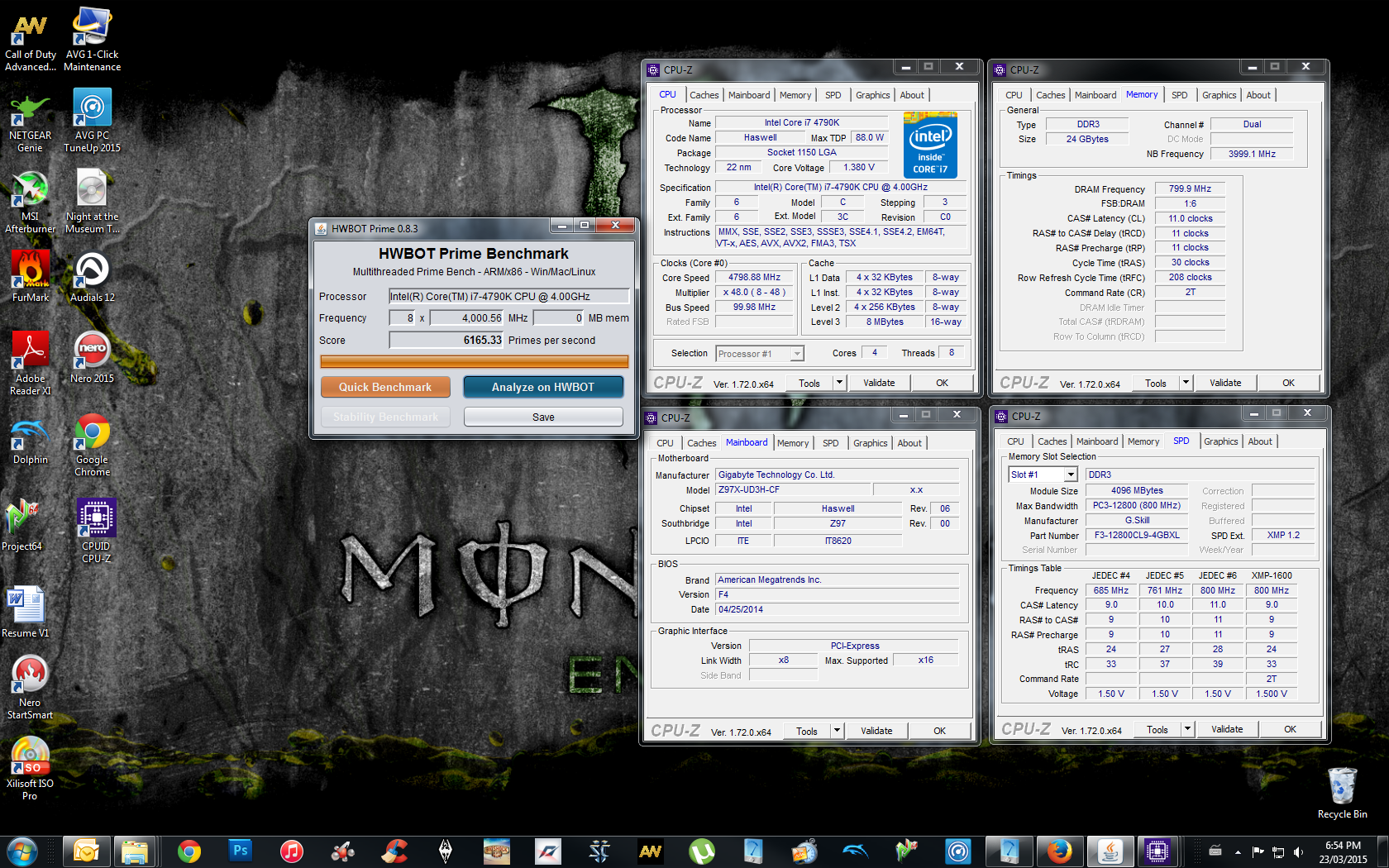
Task: Open uTorrent from the taskbar
Action: [701, 851]
